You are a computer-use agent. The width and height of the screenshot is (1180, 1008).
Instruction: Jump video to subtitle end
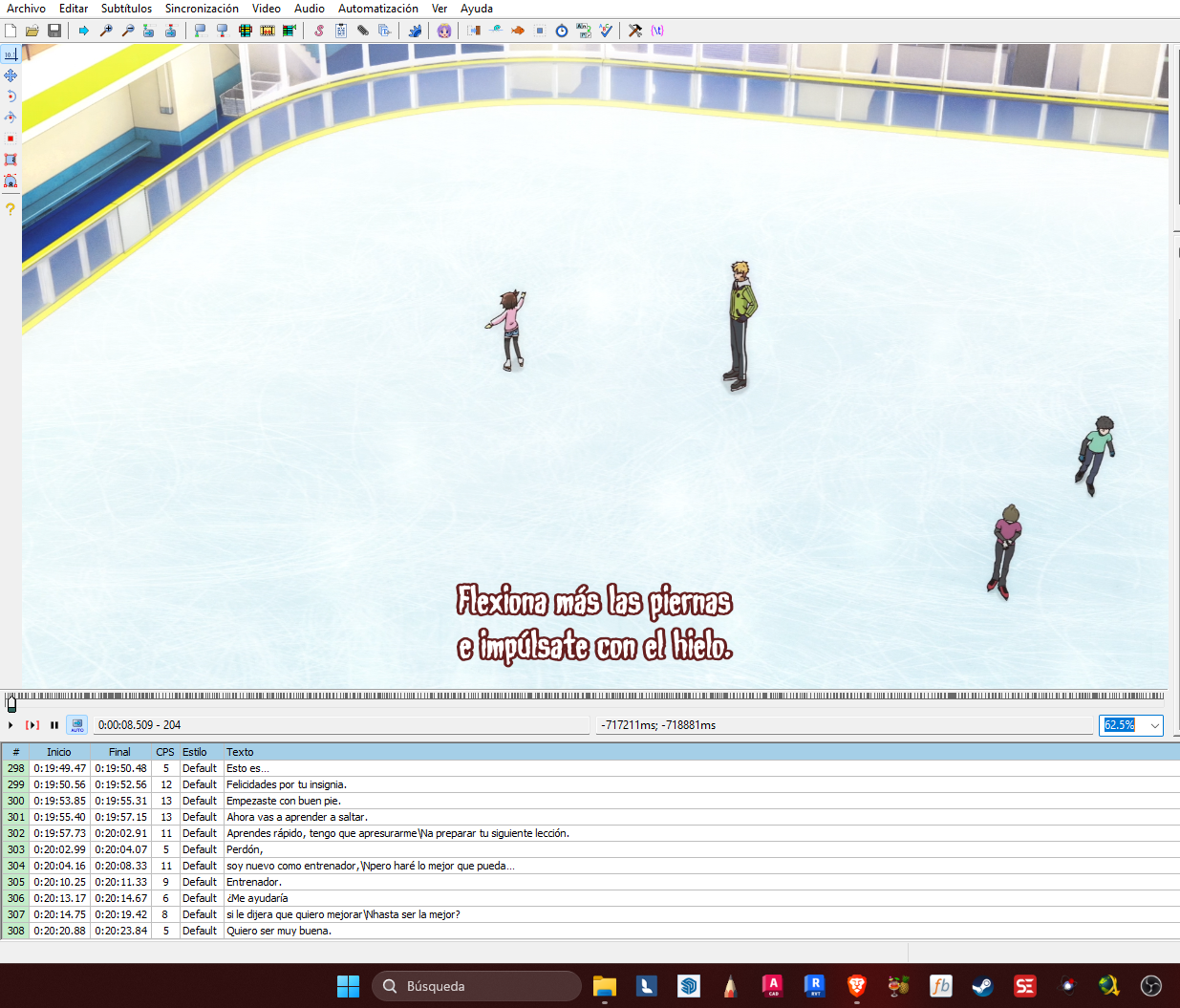pos(171,31)
